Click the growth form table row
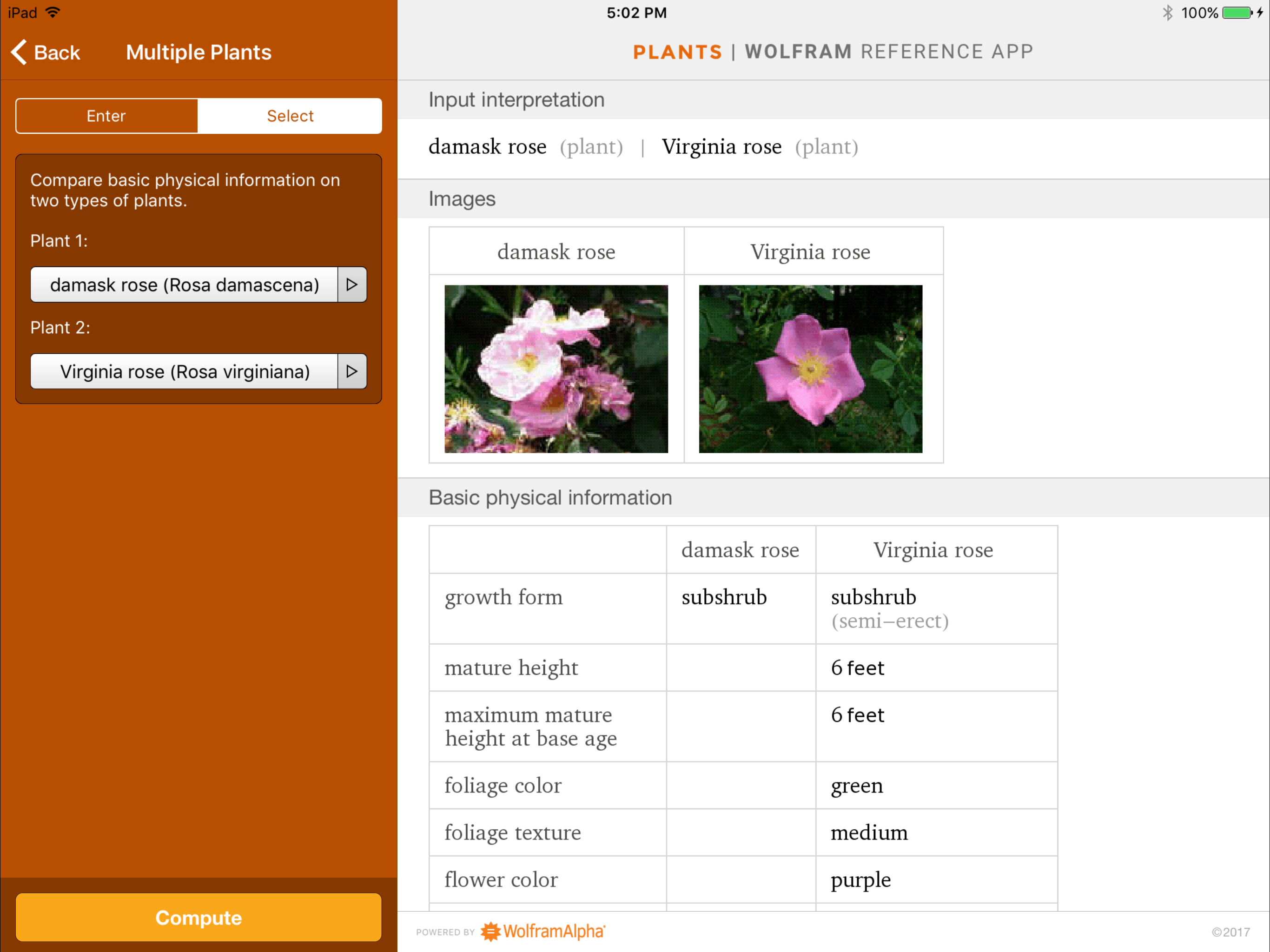1270x952 pixels. coord(503,598)
